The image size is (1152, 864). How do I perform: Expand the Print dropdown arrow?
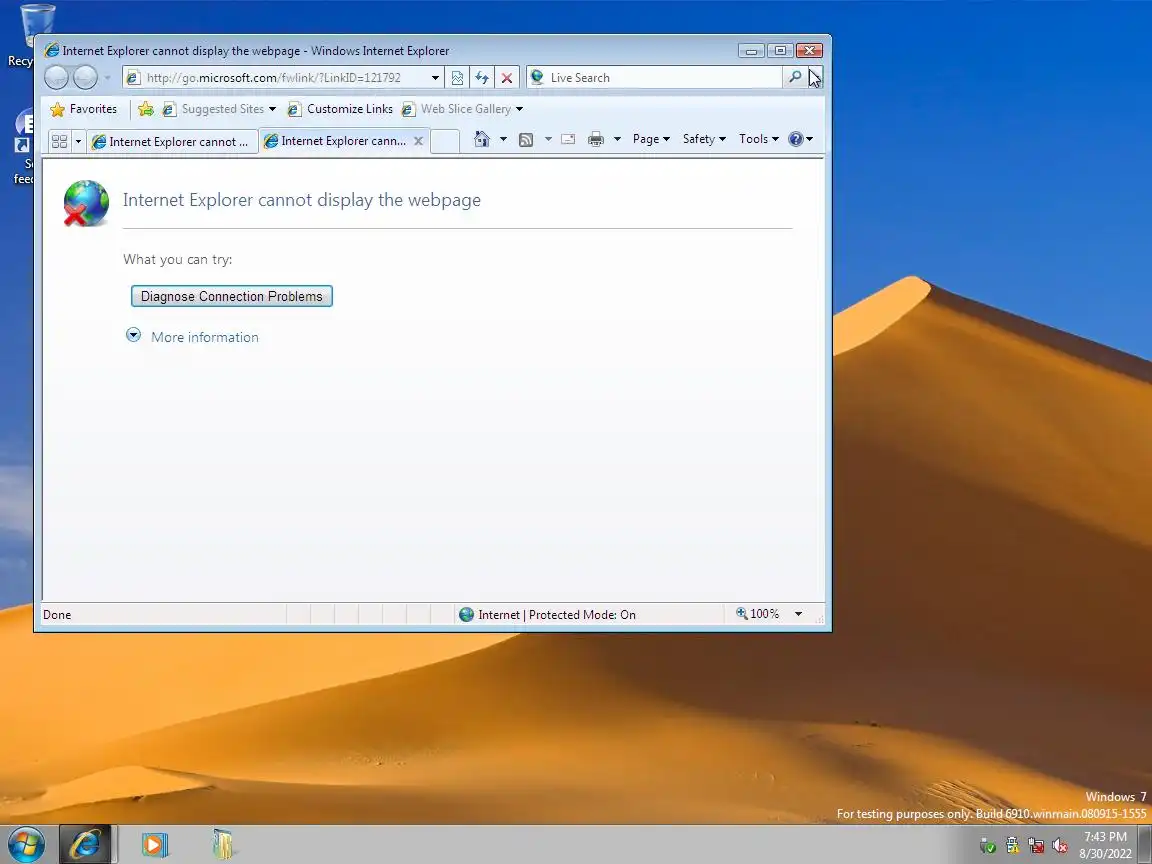[617, 139]
